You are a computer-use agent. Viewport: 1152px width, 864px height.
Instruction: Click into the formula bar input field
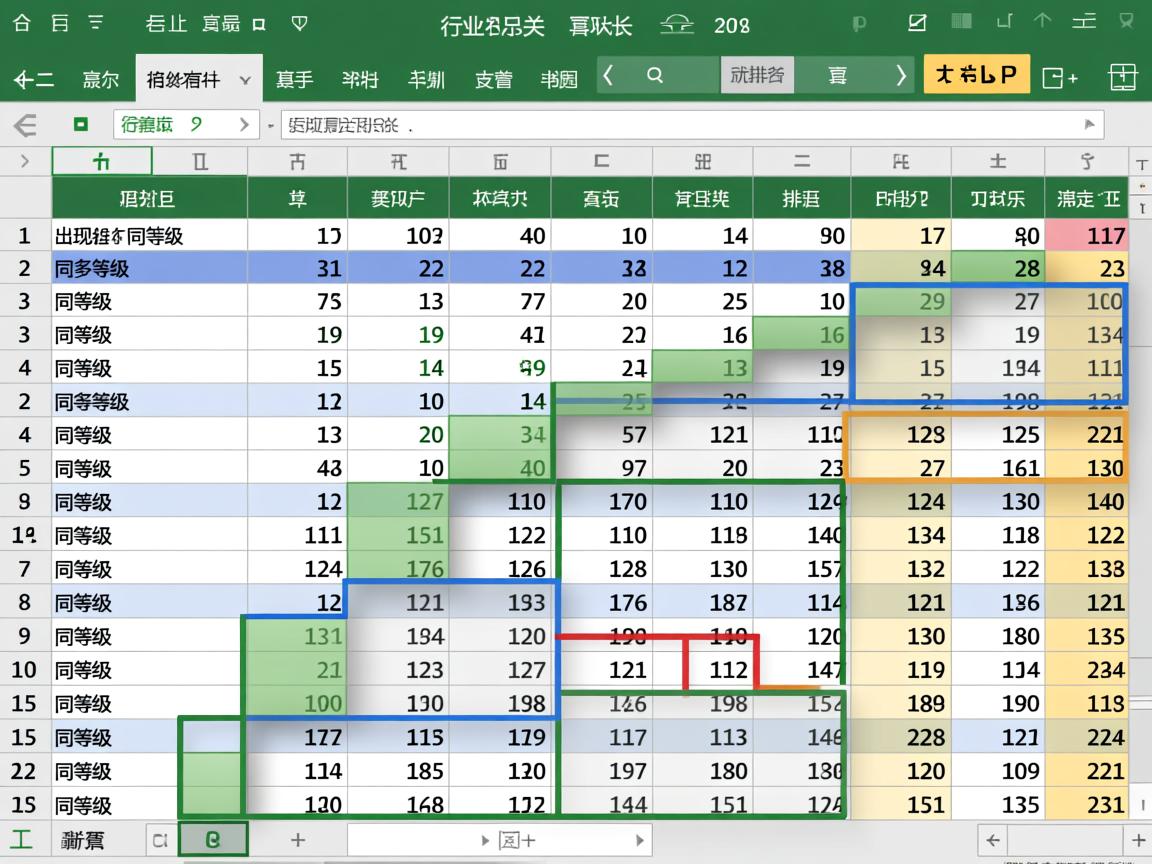[x=680, y=125]
